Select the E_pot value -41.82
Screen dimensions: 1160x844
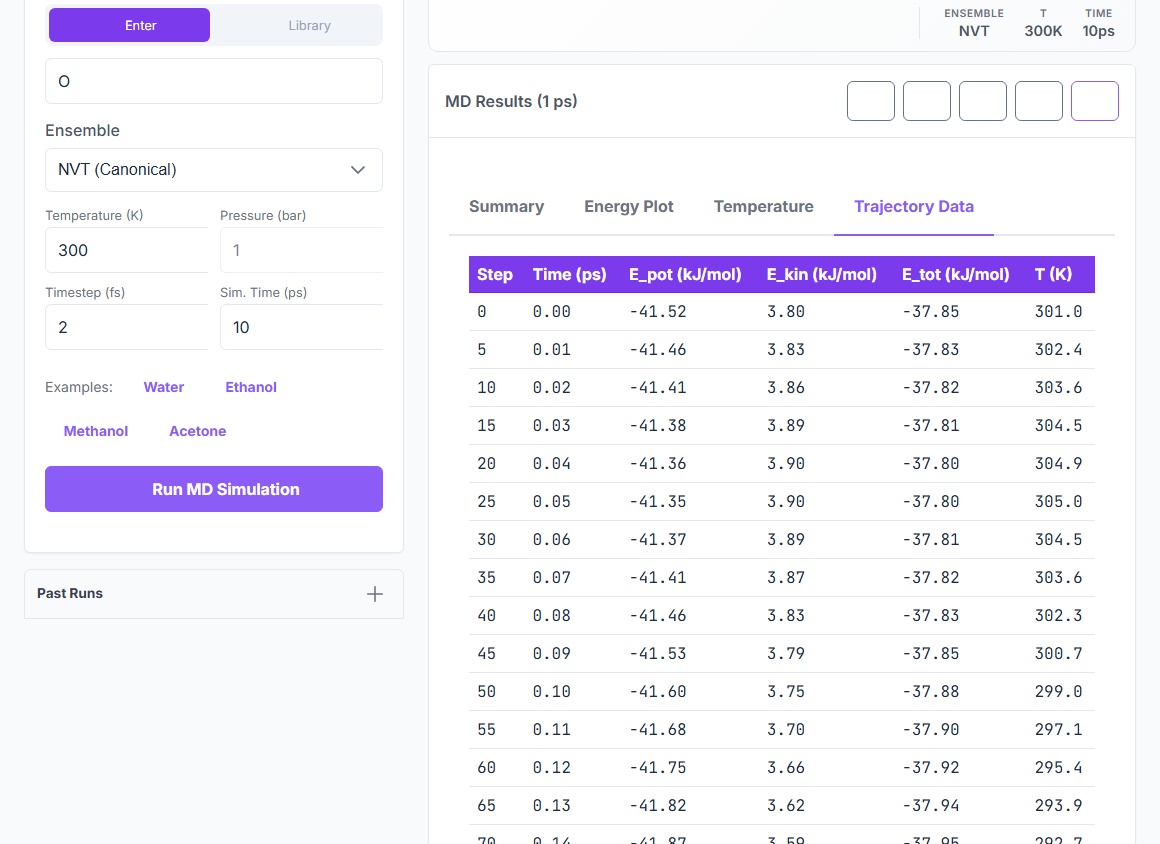658,806
